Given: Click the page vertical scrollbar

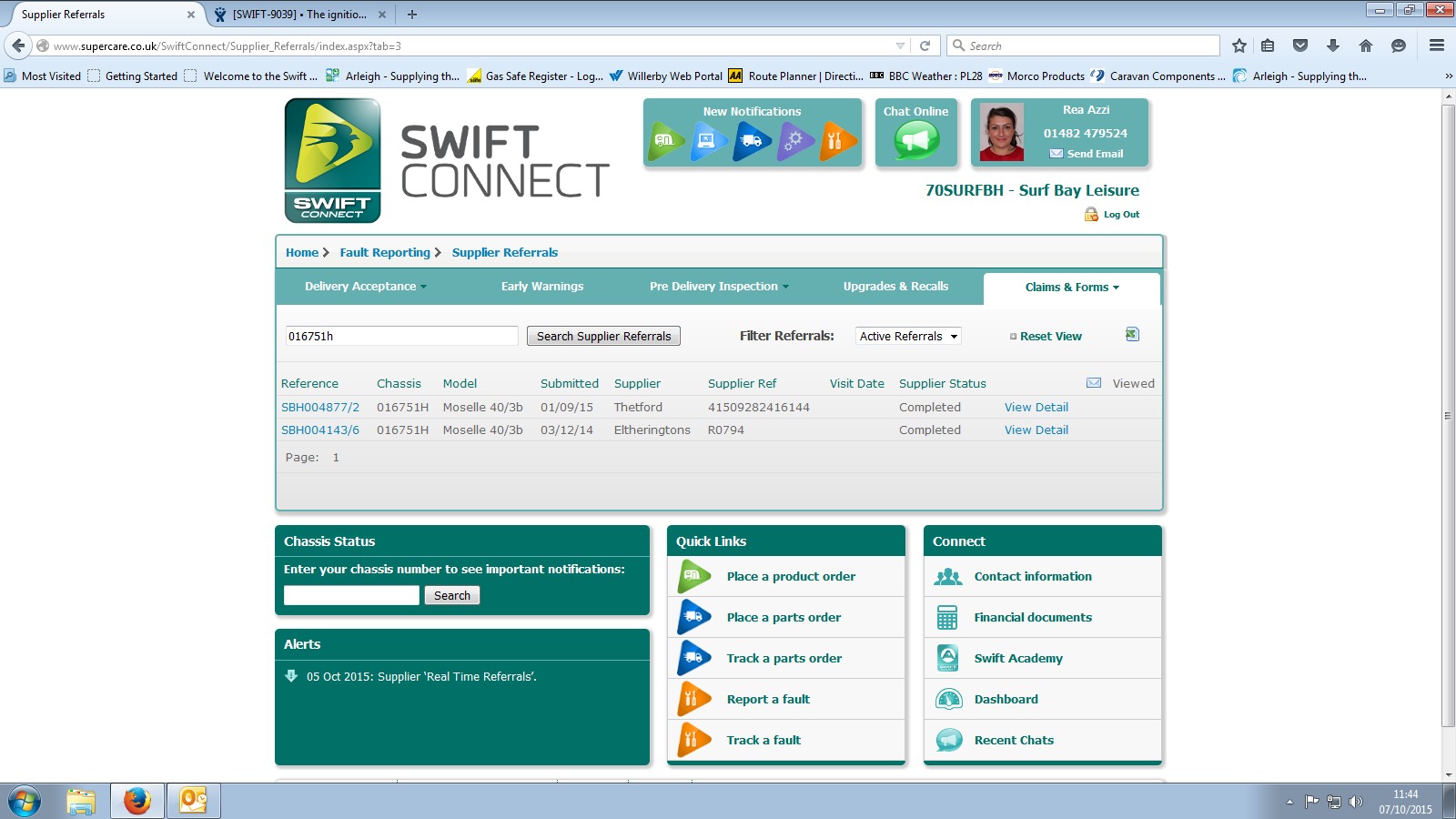Looking at the screenshot, I should click(x=1448, y=415).
